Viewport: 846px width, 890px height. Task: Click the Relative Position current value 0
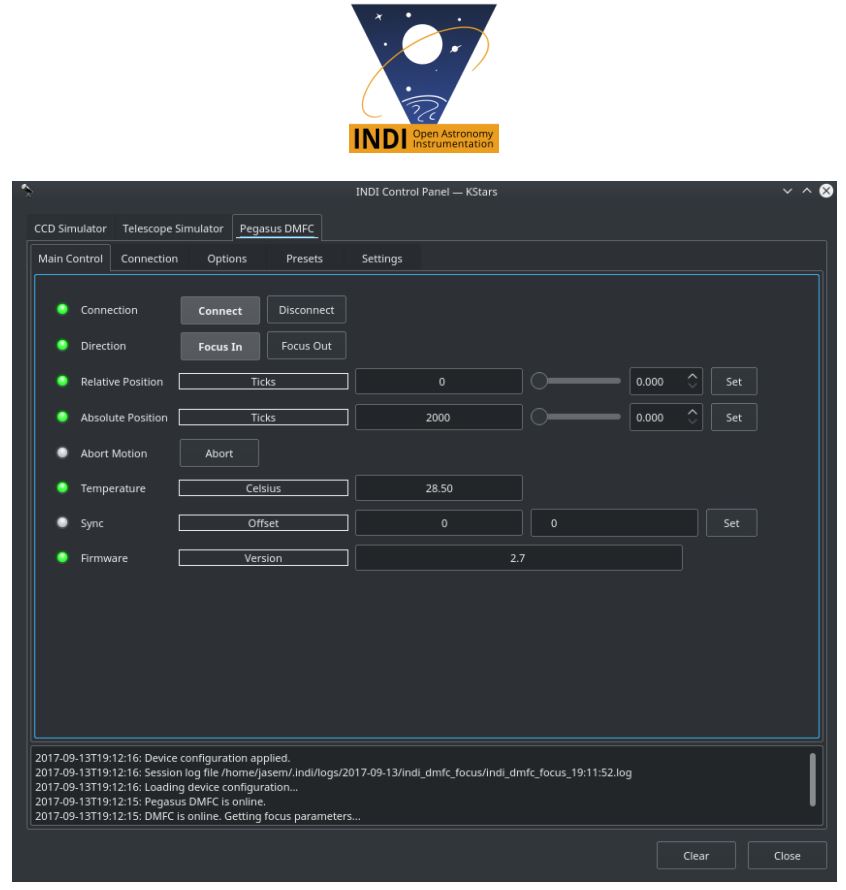point(438,381)
